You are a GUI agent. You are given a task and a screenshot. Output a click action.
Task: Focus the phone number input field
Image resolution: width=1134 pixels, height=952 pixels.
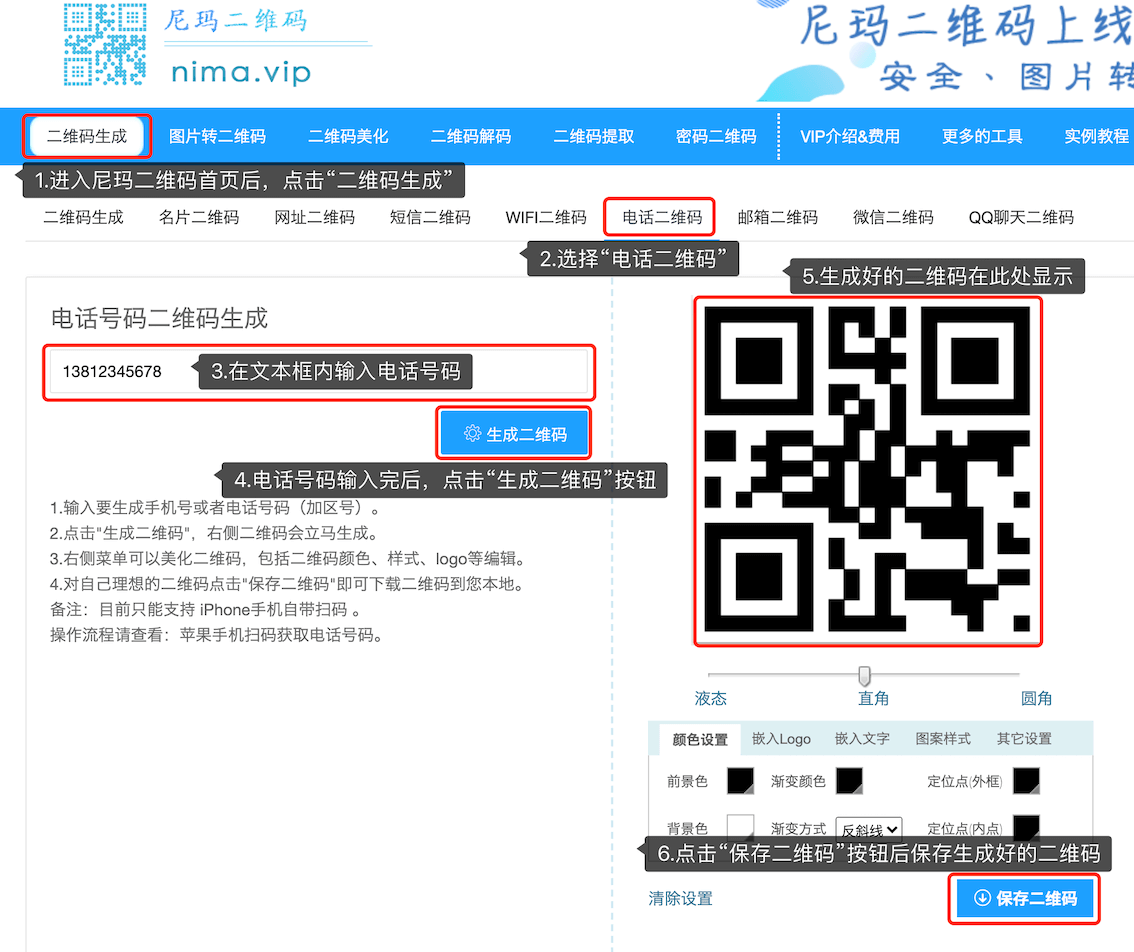click(319, 372)
